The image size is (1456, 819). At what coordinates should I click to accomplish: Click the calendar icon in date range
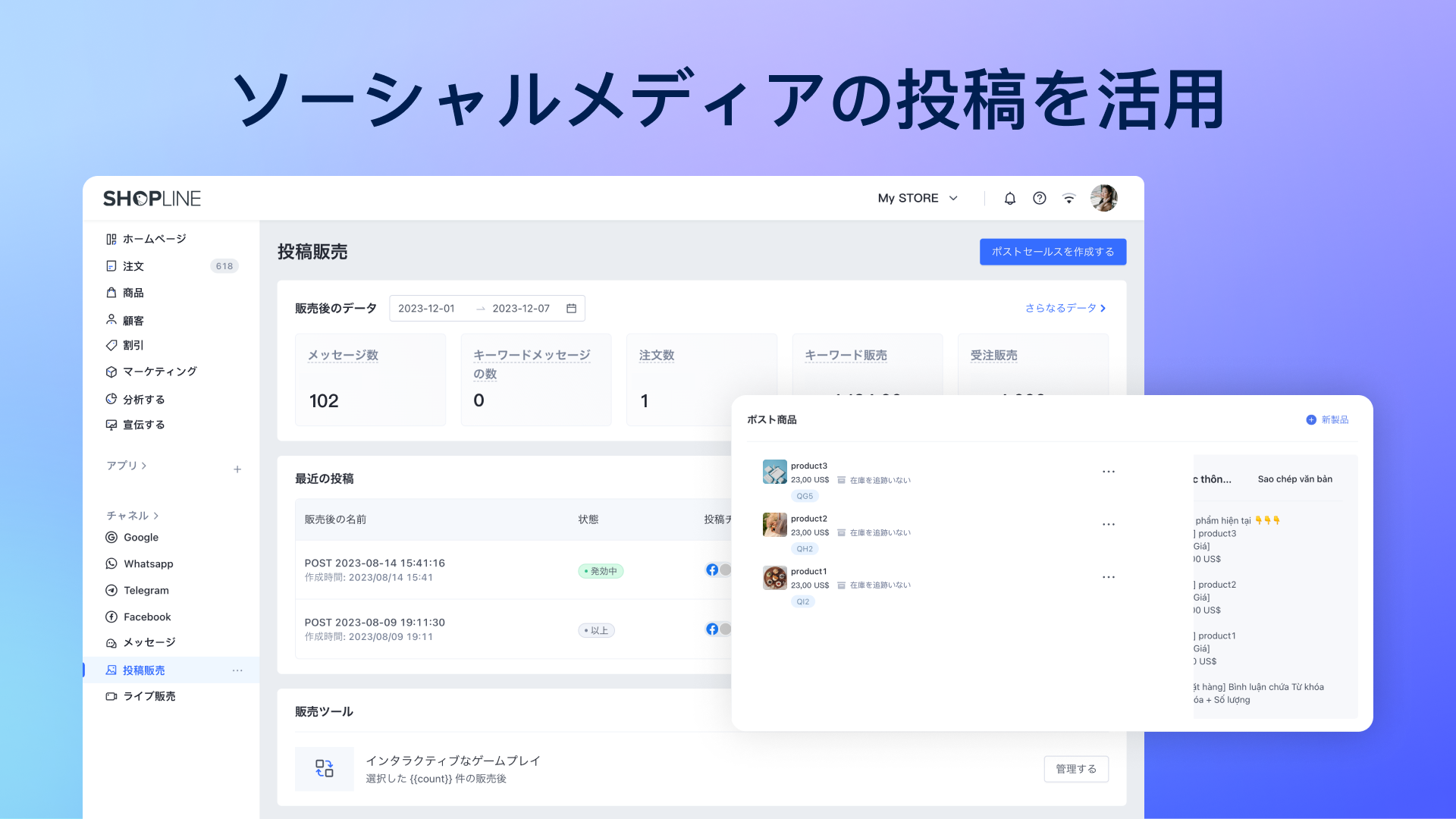pyautogui.click(x=571, y=309)
